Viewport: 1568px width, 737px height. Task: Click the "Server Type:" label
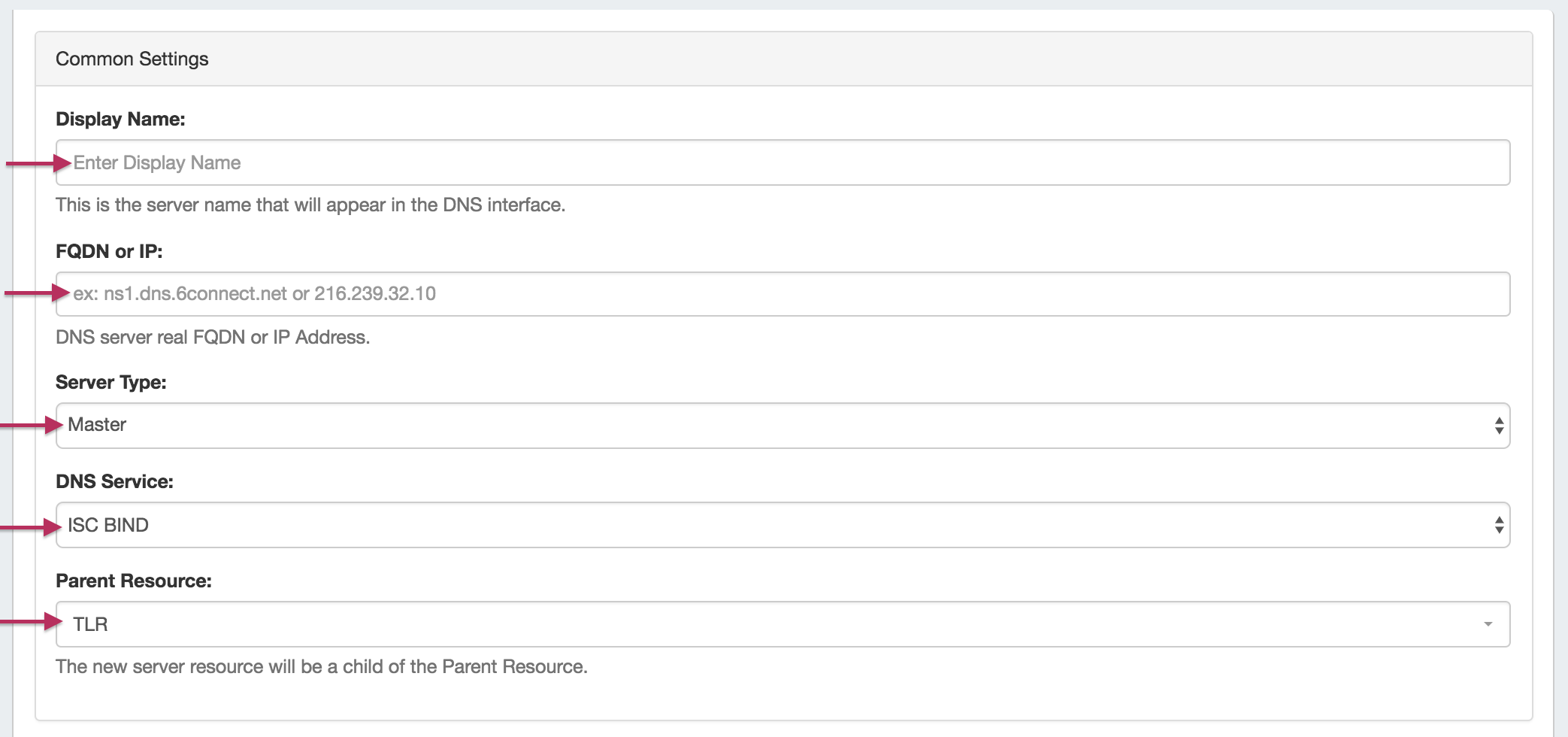click(111, 382)
